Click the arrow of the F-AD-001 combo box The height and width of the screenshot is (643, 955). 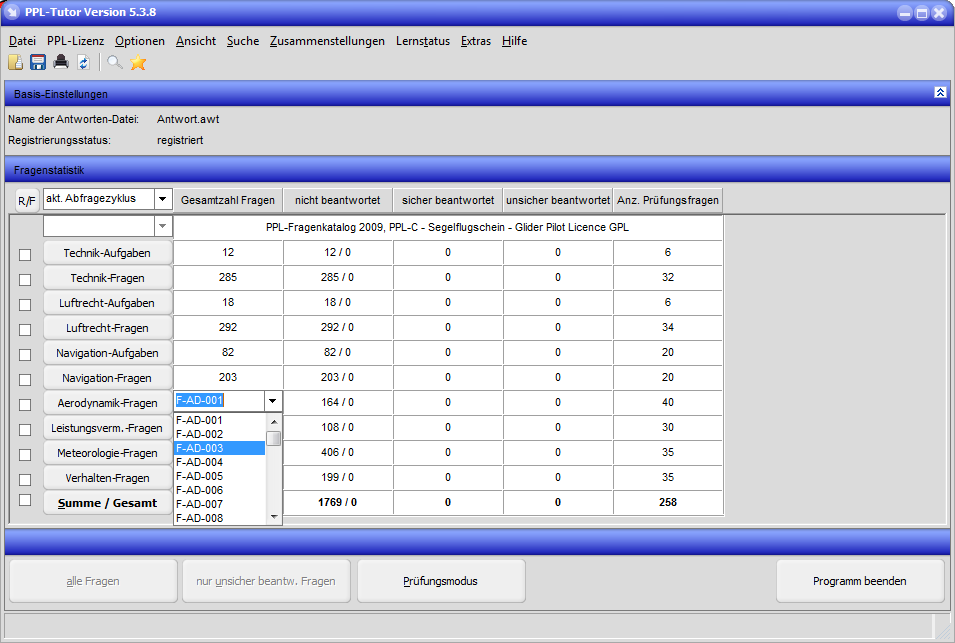[x=273, y=401]
